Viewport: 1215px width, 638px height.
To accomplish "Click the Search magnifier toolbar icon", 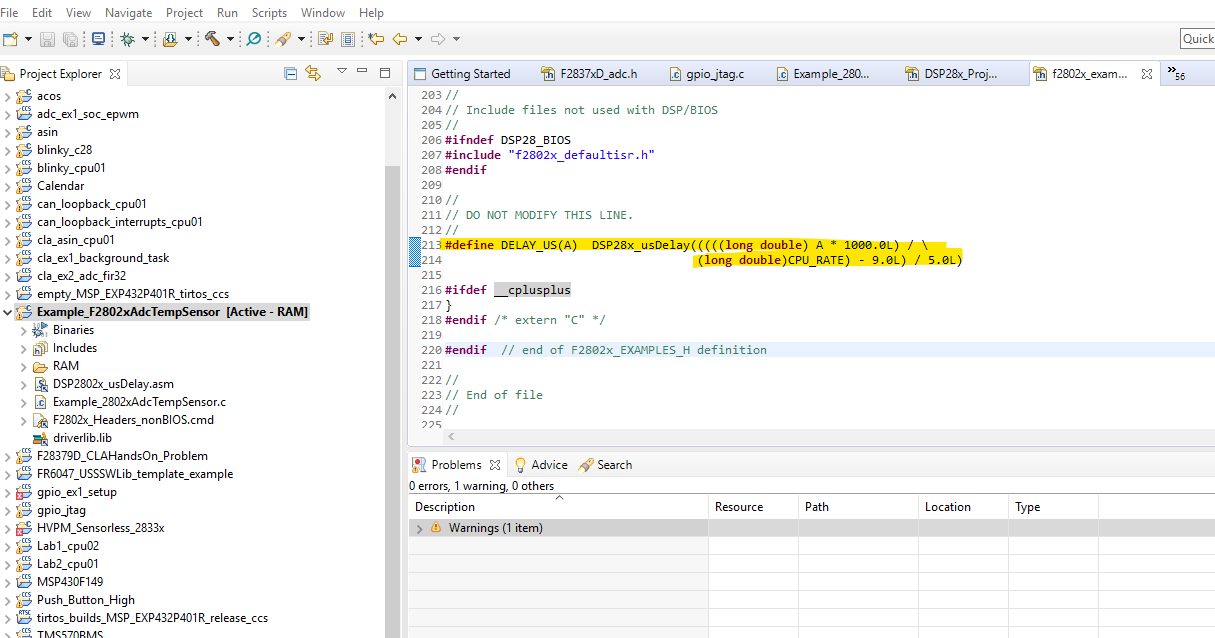I will pos(254,39).
